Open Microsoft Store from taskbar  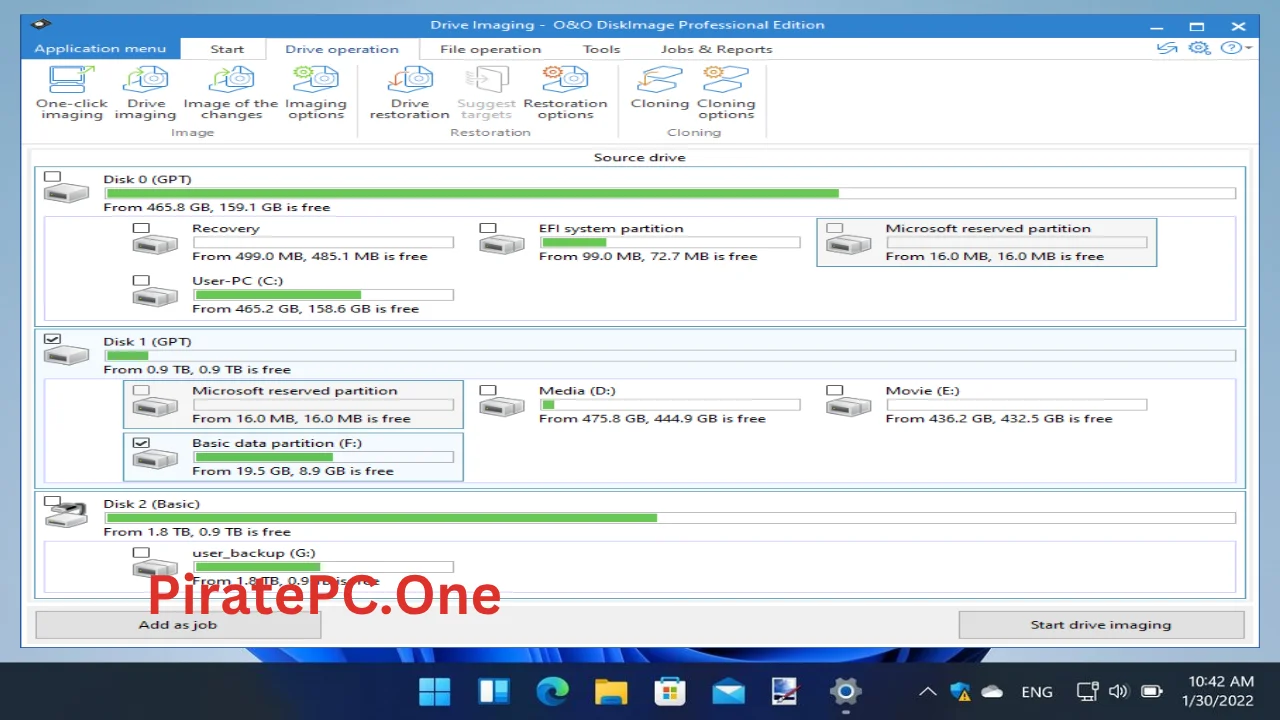[669, 691]
